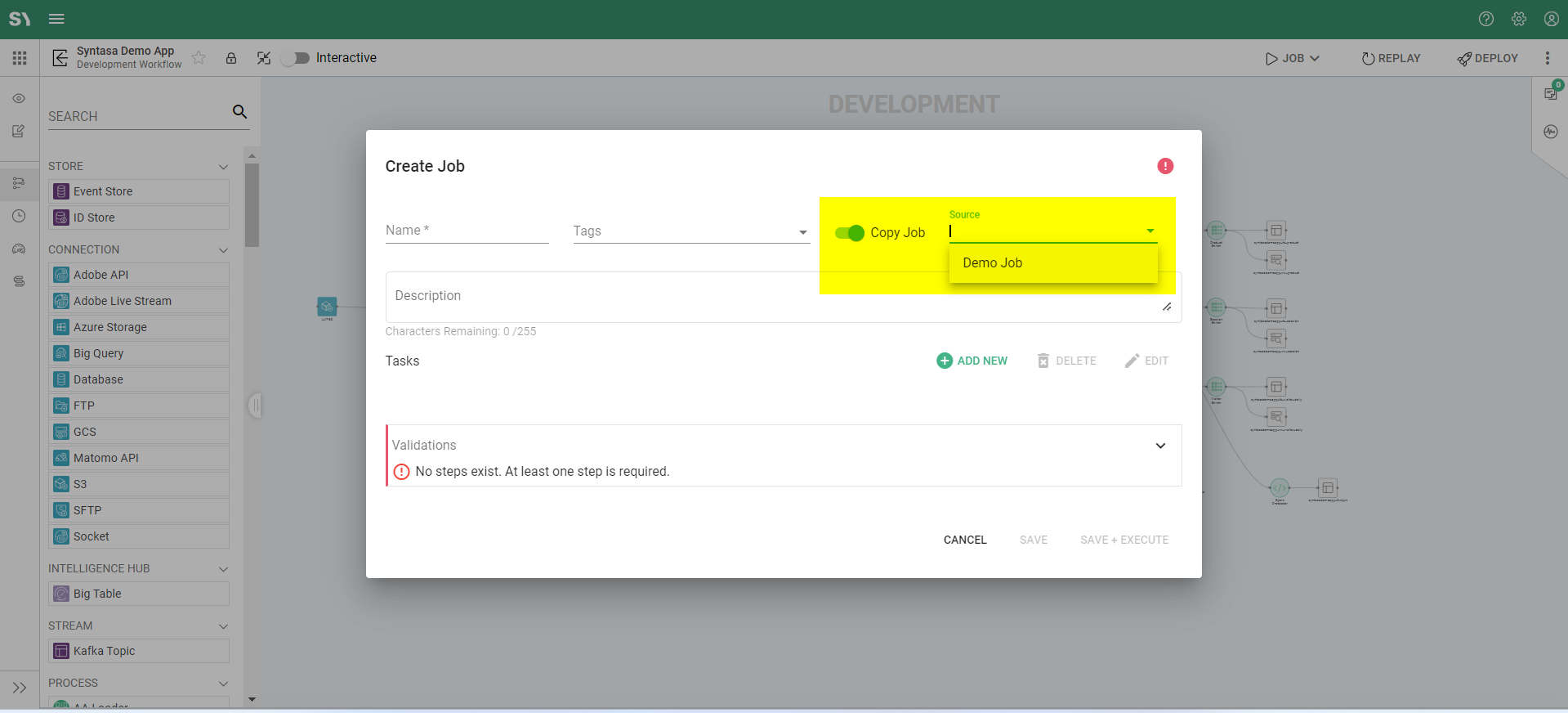Collapse the Validations section

point(1160,446)
